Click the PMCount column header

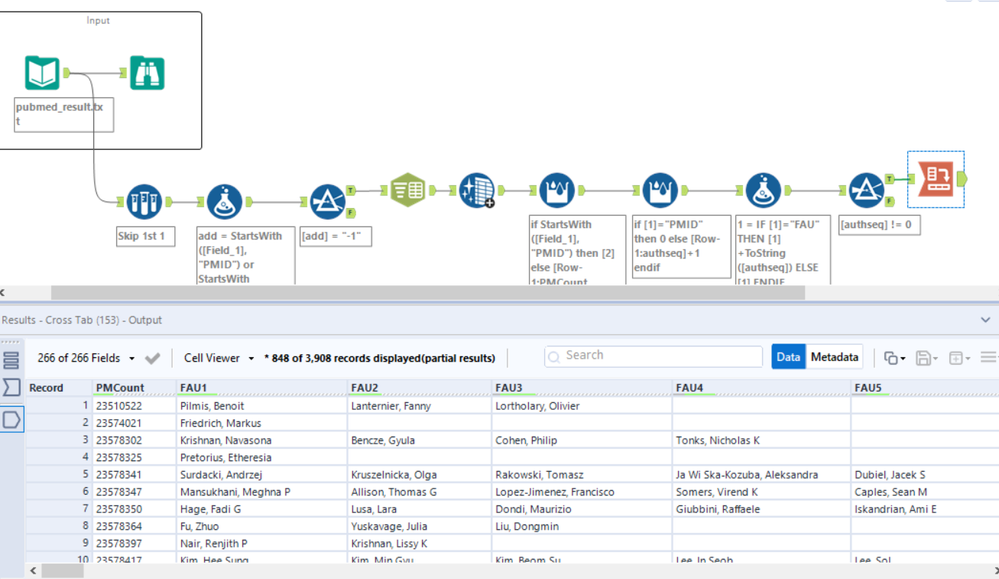coord(134,388)
